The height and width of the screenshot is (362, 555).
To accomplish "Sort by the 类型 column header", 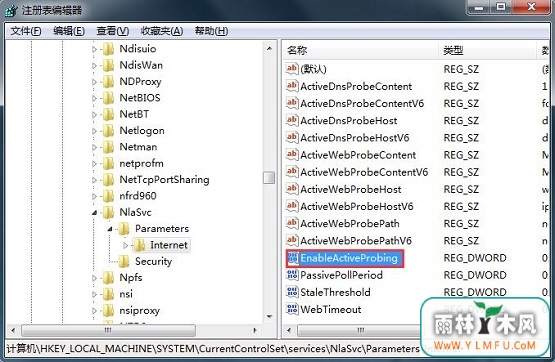I will click(487, 51).
